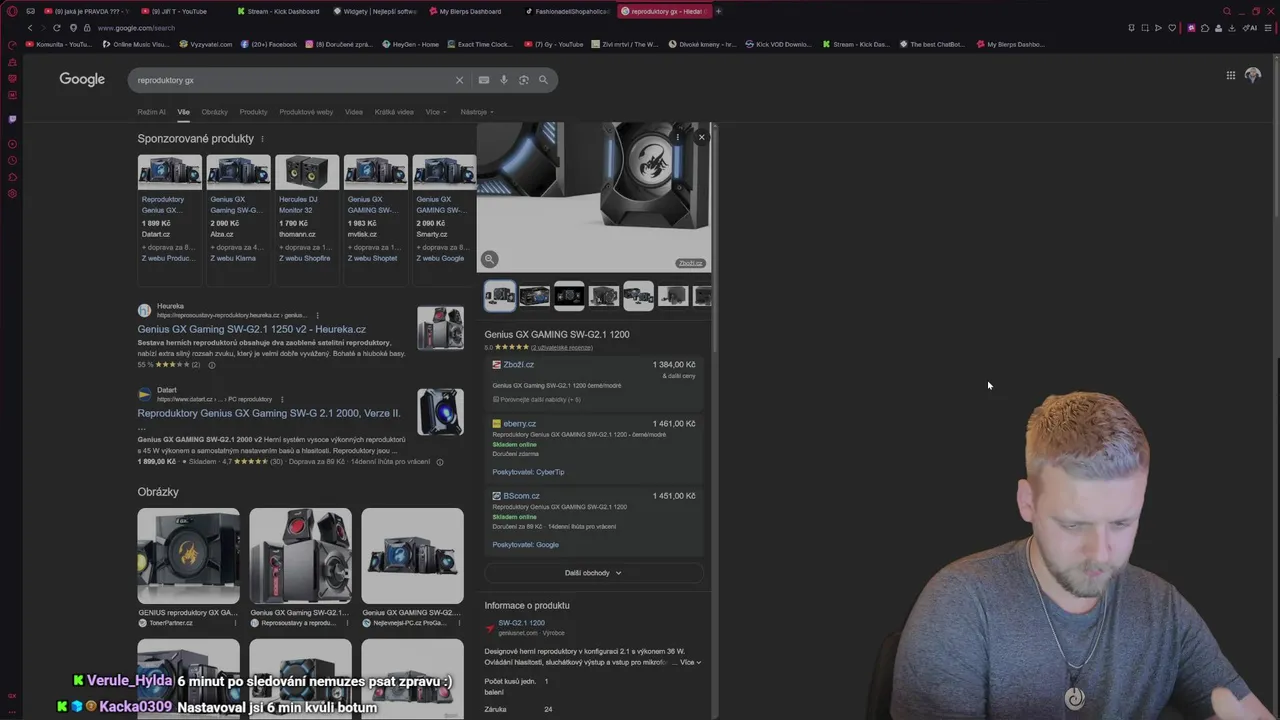This screenshot has height=720, width=1280.
Task: Expand Další obchody list
Action: [x=593, y=573]
